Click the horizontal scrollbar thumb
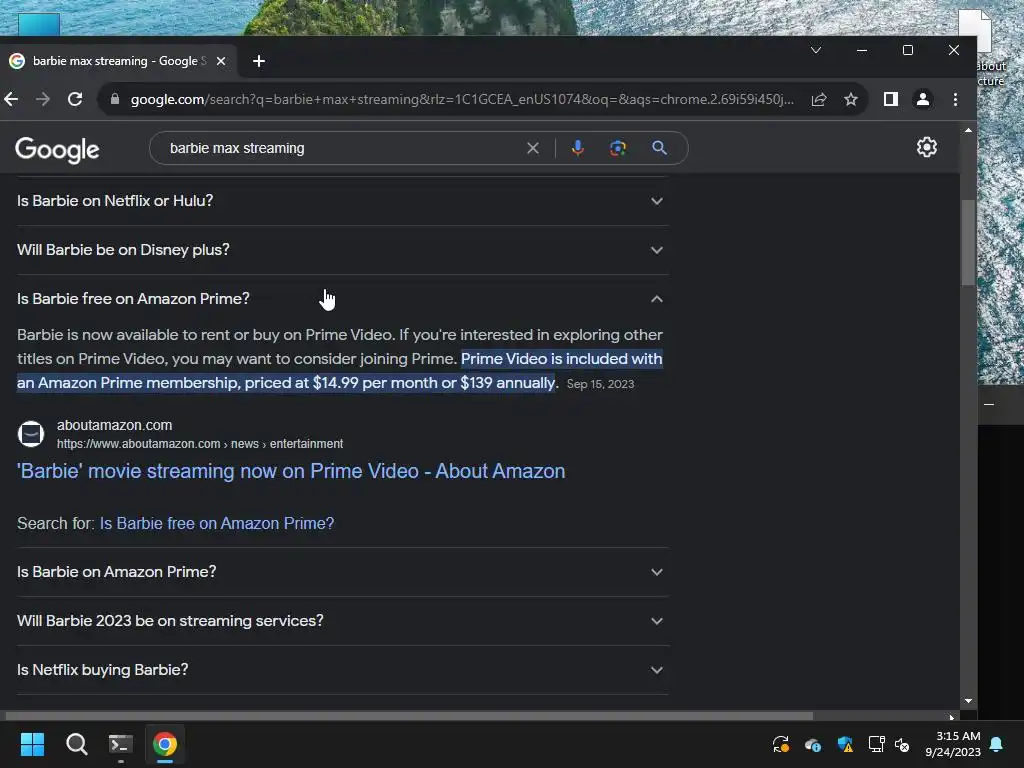 409,716
